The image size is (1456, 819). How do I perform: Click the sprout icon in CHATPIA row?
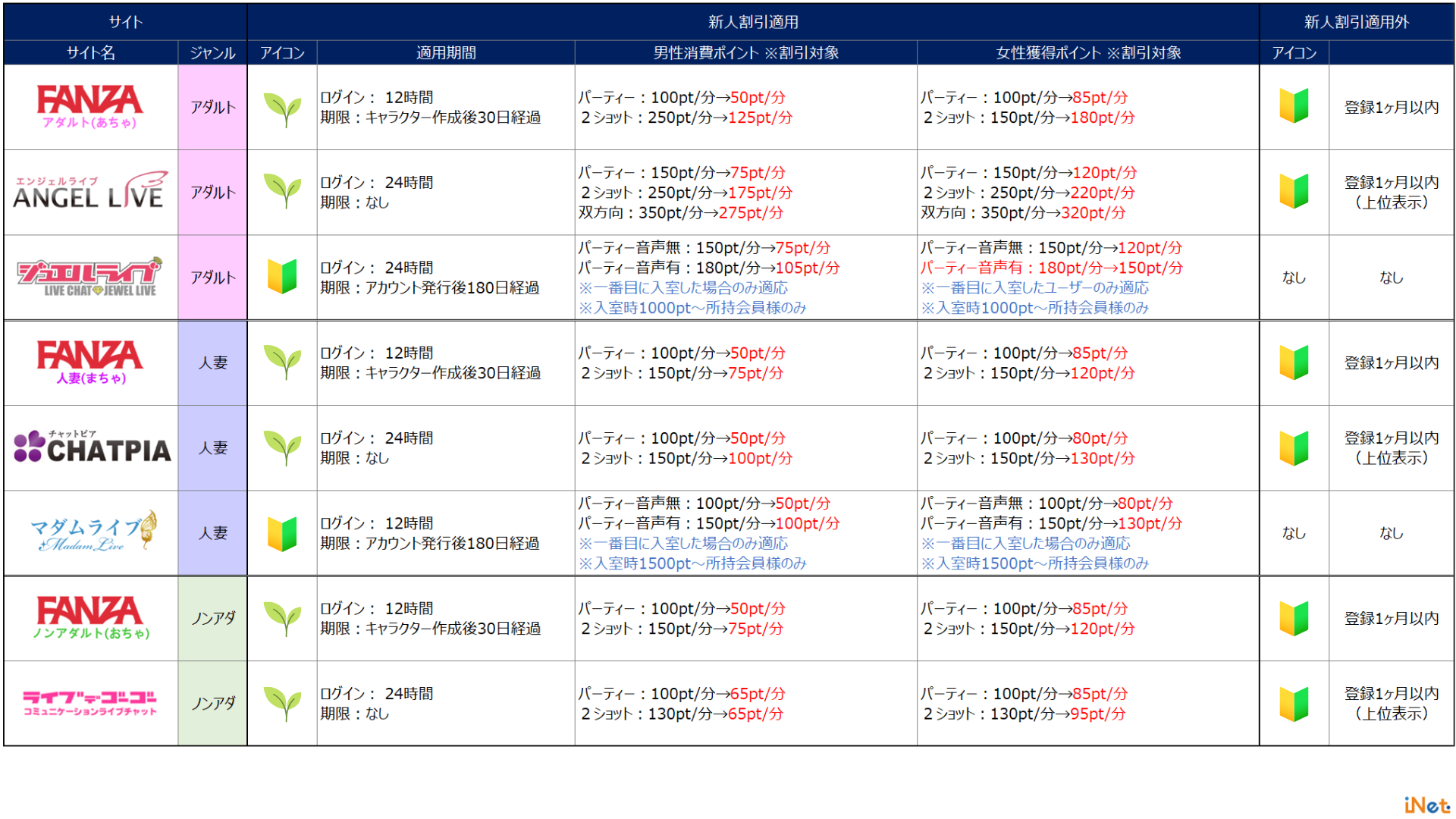click(282, 447)
